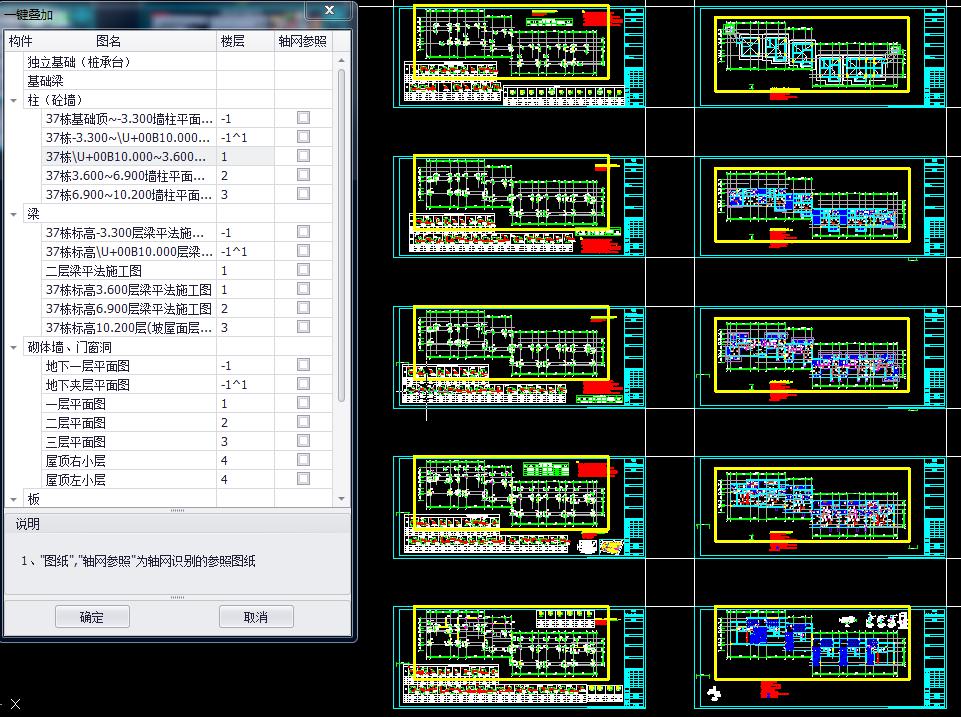Collapse the 板 group
Image resolution: width=961 pixels, height=717 pixels.
13,499
